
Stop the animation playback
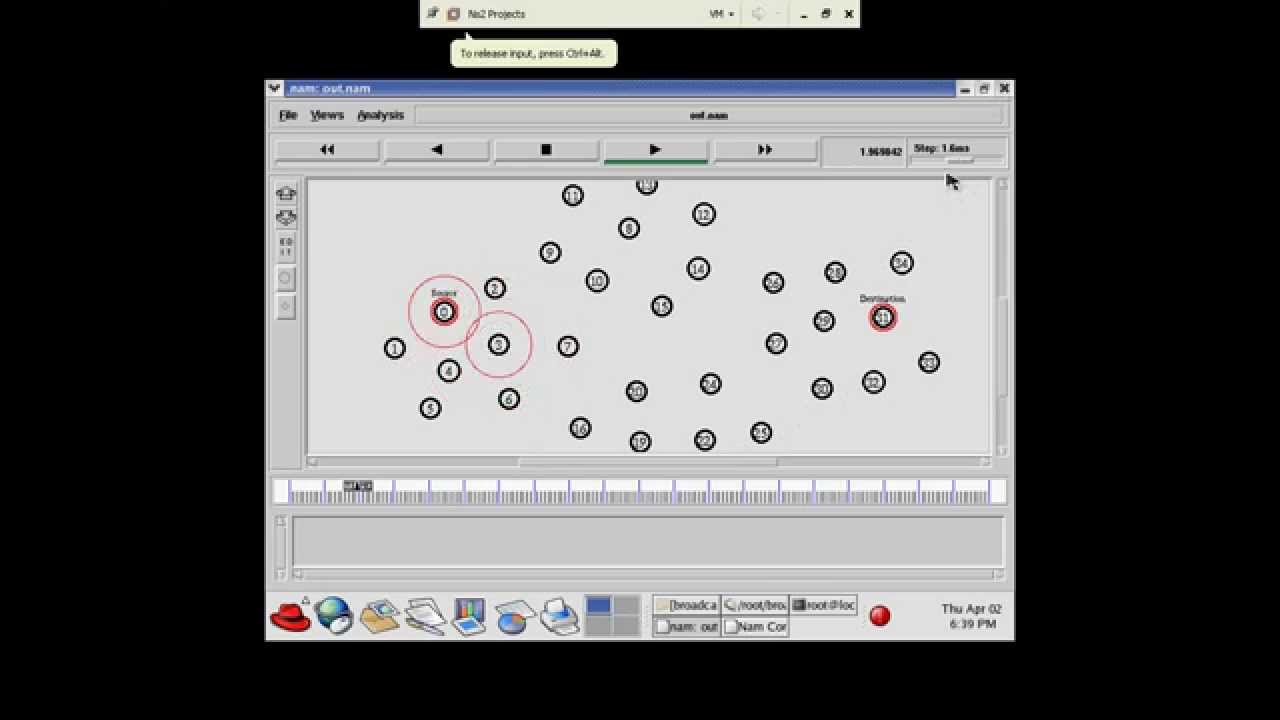click(546, 150)
